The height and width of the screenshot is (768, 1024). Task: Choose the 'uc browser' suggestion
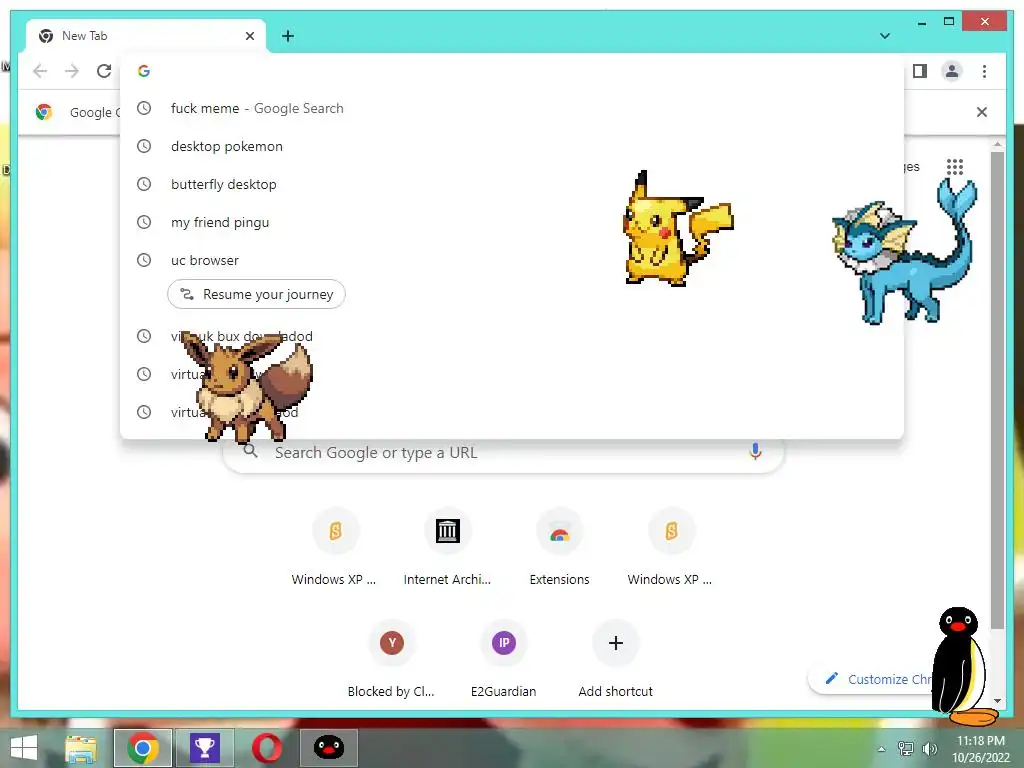click(x=512, y=260)
